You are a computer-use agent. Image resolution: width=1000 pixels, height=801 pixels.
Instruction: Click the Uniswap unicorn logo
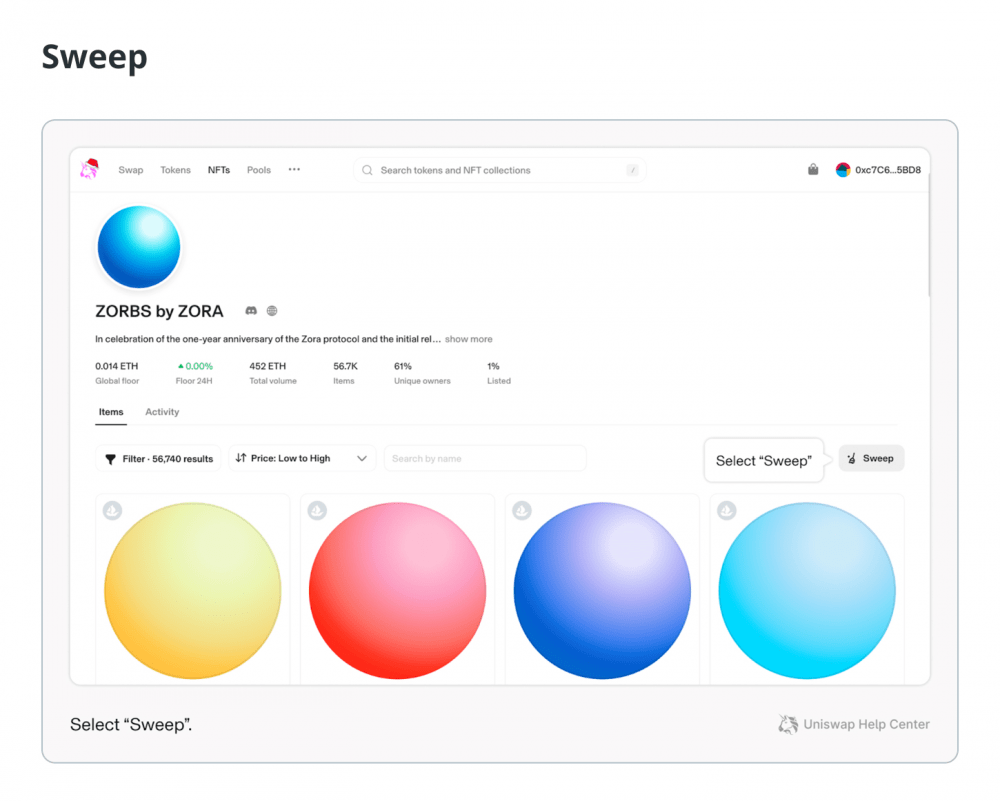pos(89,169)
